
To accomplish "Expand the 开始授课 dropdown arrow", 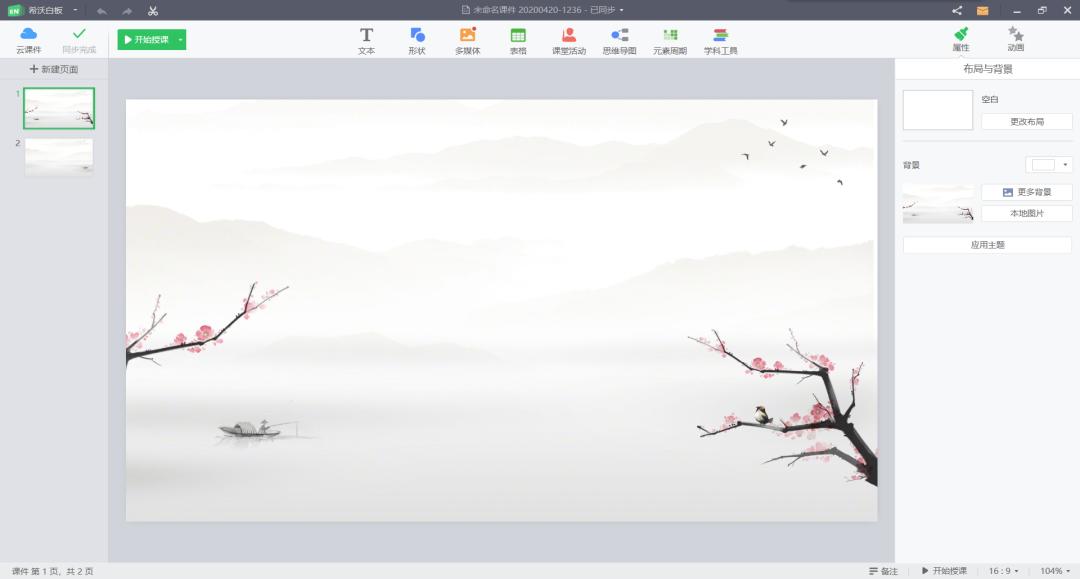I will point(180,40).
